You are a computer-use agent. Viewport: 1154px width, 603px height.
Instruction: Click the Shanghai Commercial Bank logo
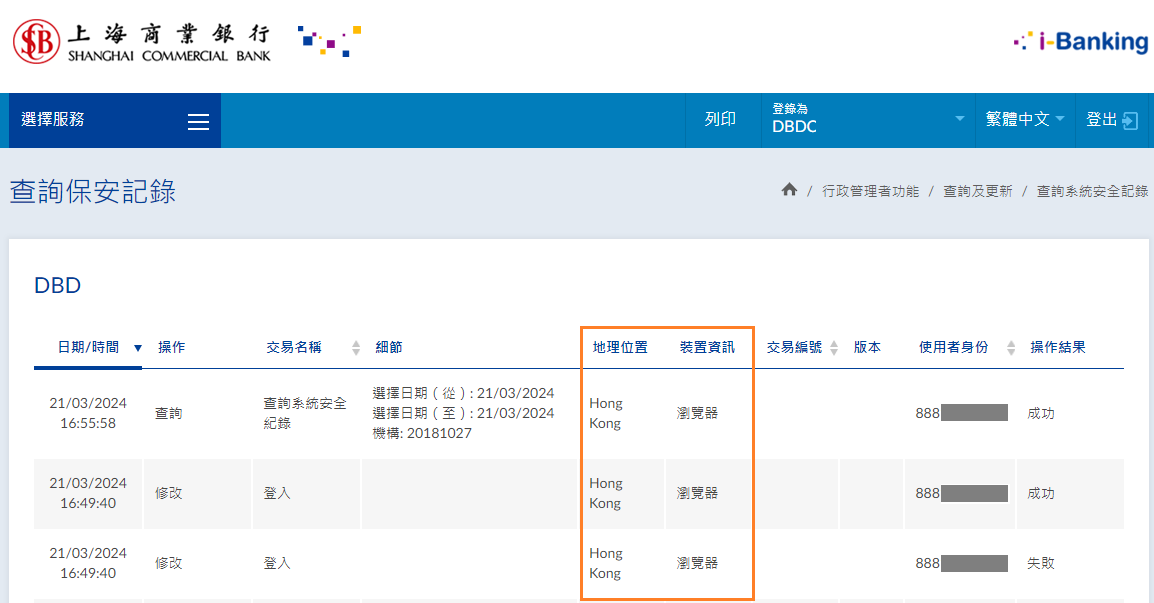[x=141, y=42]
